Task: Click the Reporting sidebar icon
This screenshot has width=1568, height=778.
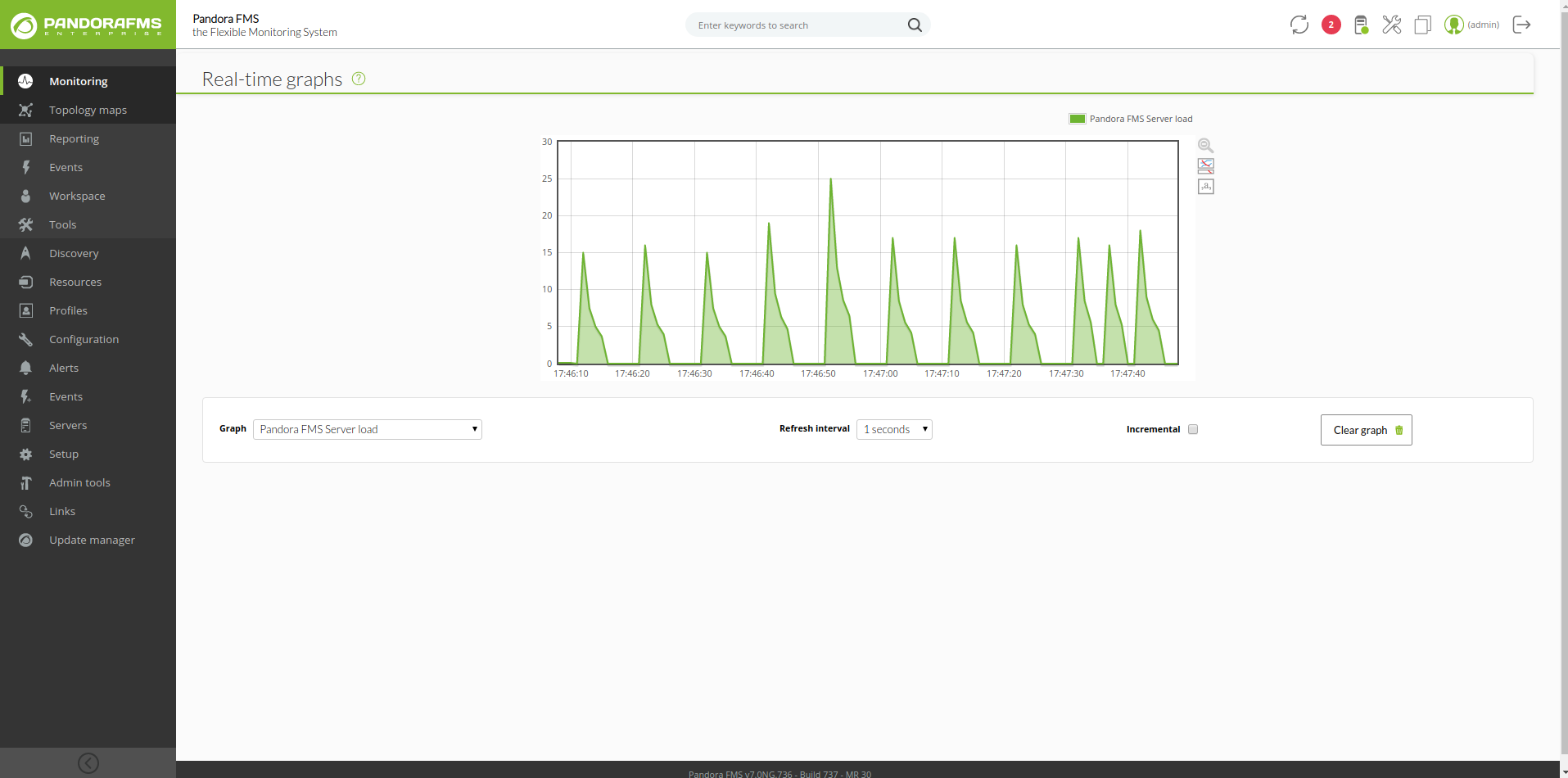Action: pos(25,138)
